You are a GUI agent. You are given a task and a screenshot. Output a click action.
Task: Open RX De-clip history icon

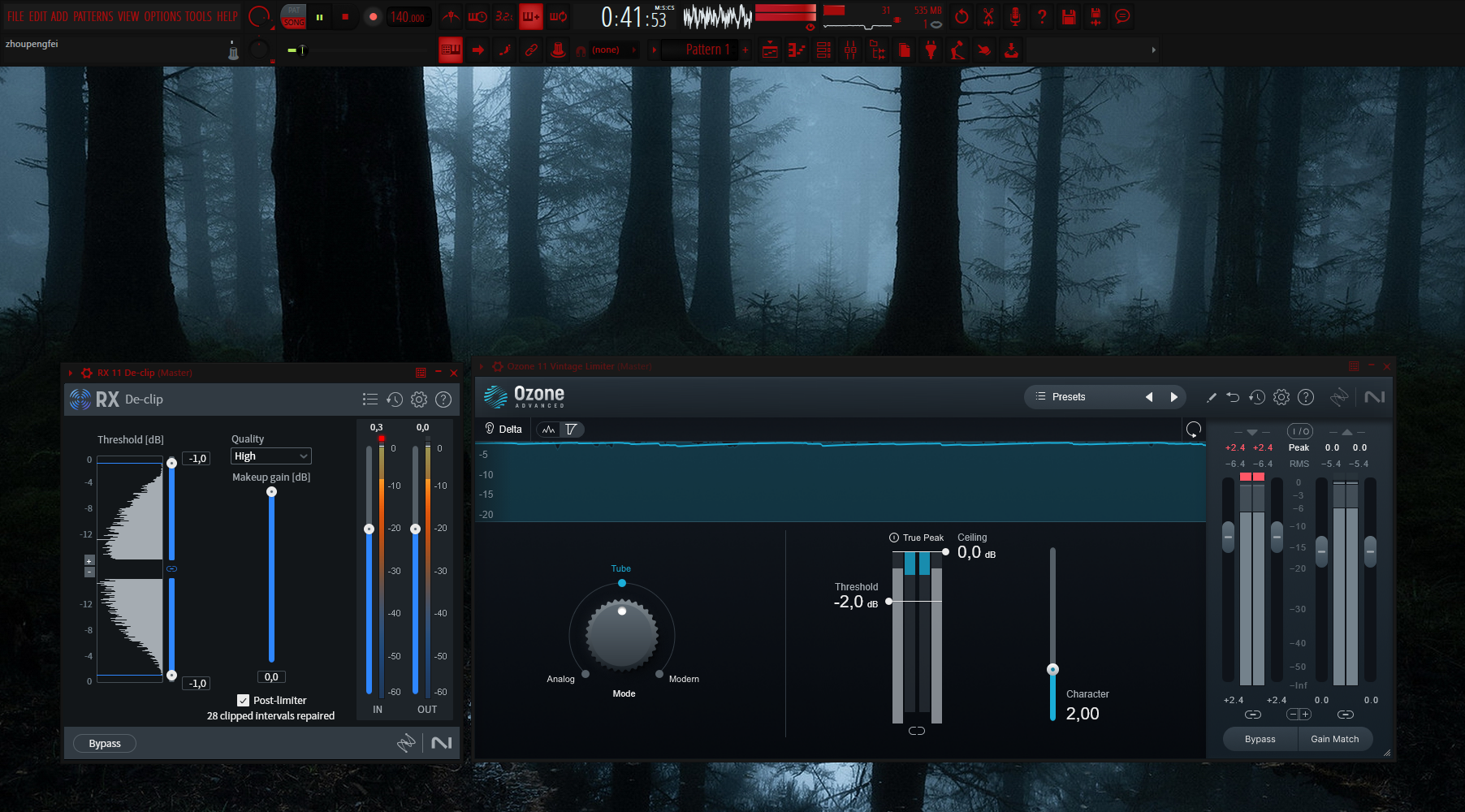point(395,400)
